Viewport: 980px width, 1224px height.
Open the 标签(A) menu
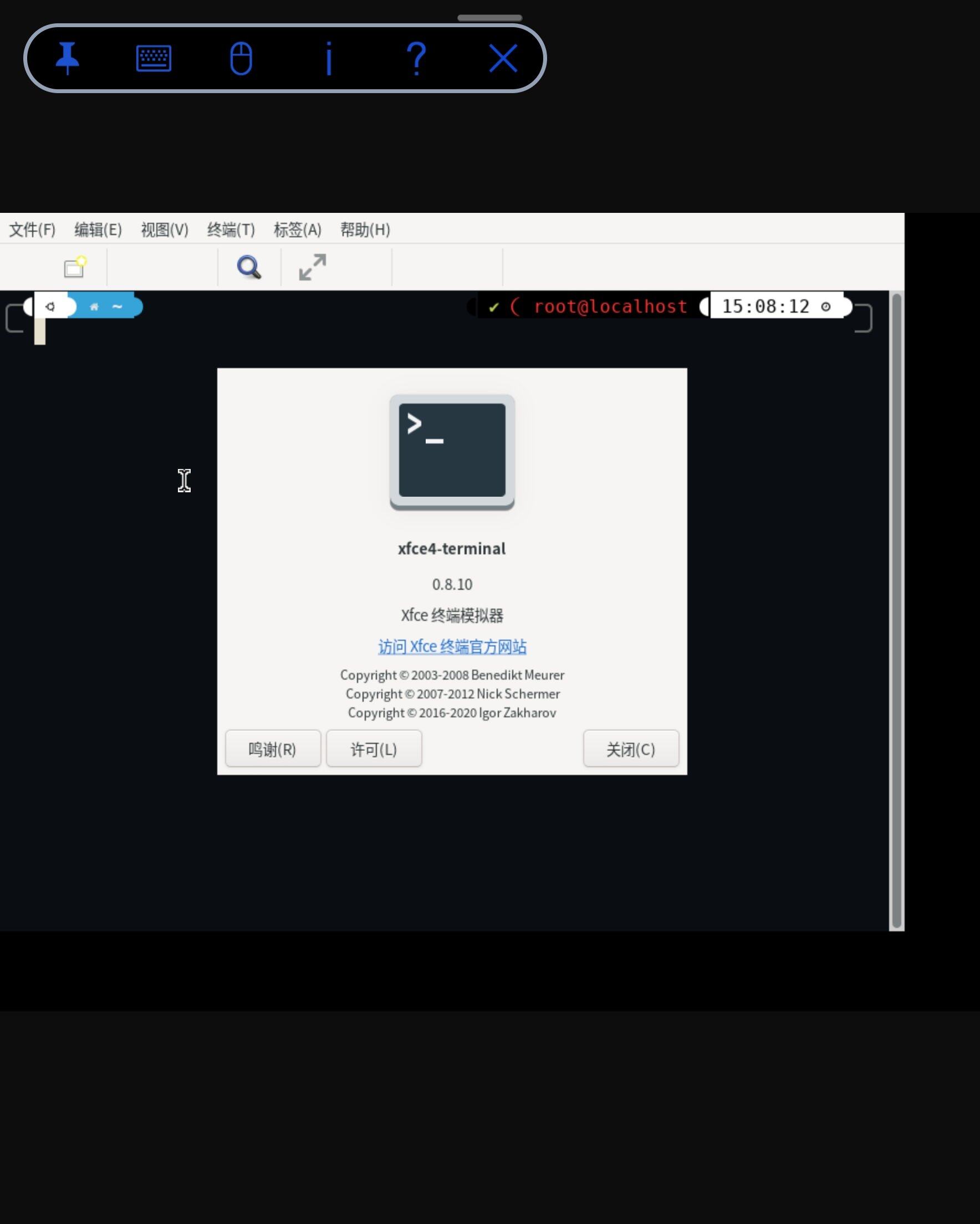pyautogui.click(x=297, y=229)
